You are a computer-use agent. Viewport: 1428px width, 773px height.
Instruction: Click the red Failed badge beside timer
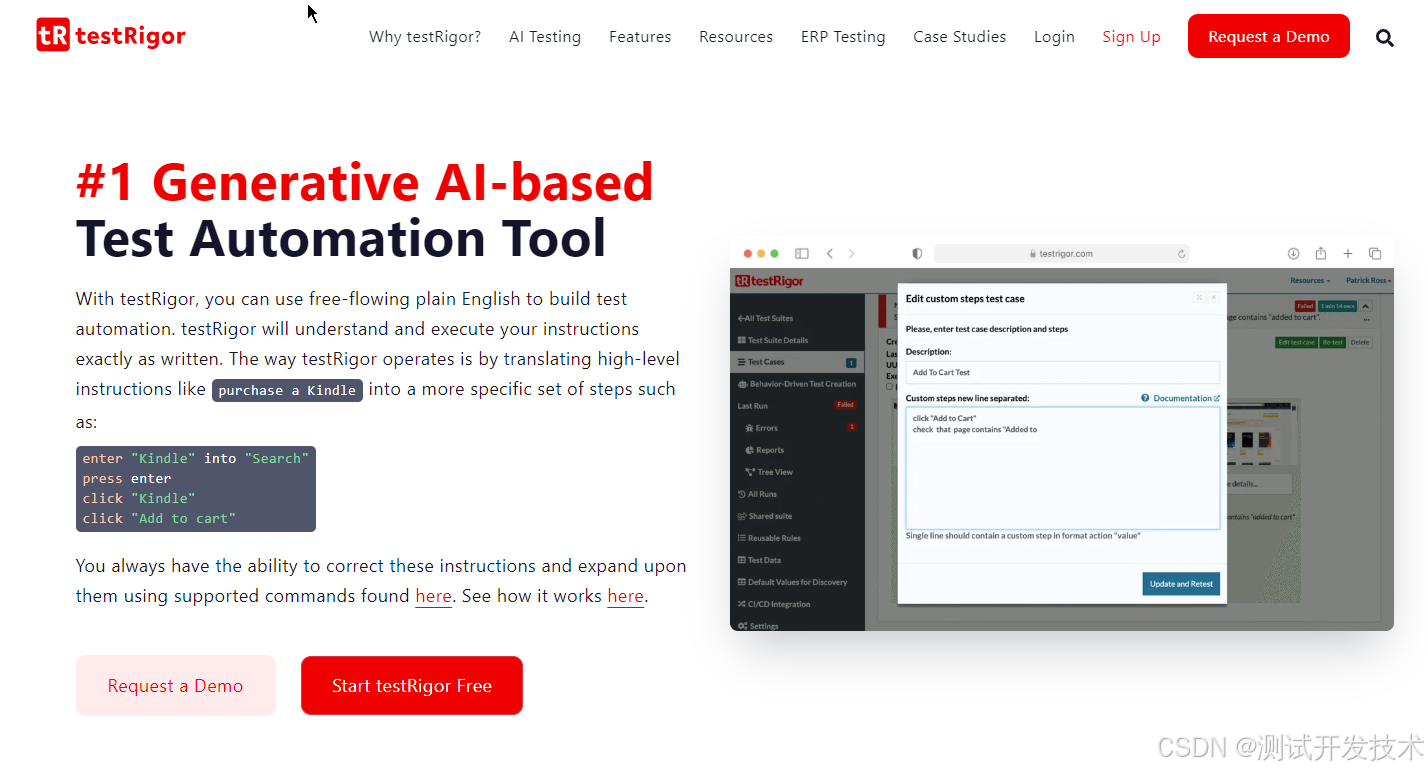coord(1305,306)
